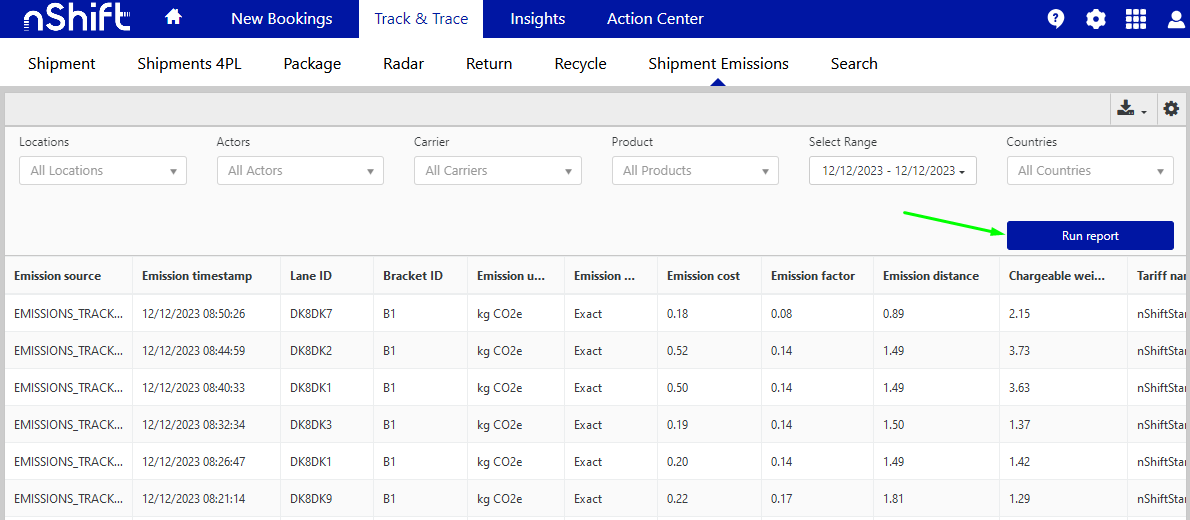Expand the All Countries dropdown
The width and height of the screenshot is (1190, 520).
pos(1089,171)
